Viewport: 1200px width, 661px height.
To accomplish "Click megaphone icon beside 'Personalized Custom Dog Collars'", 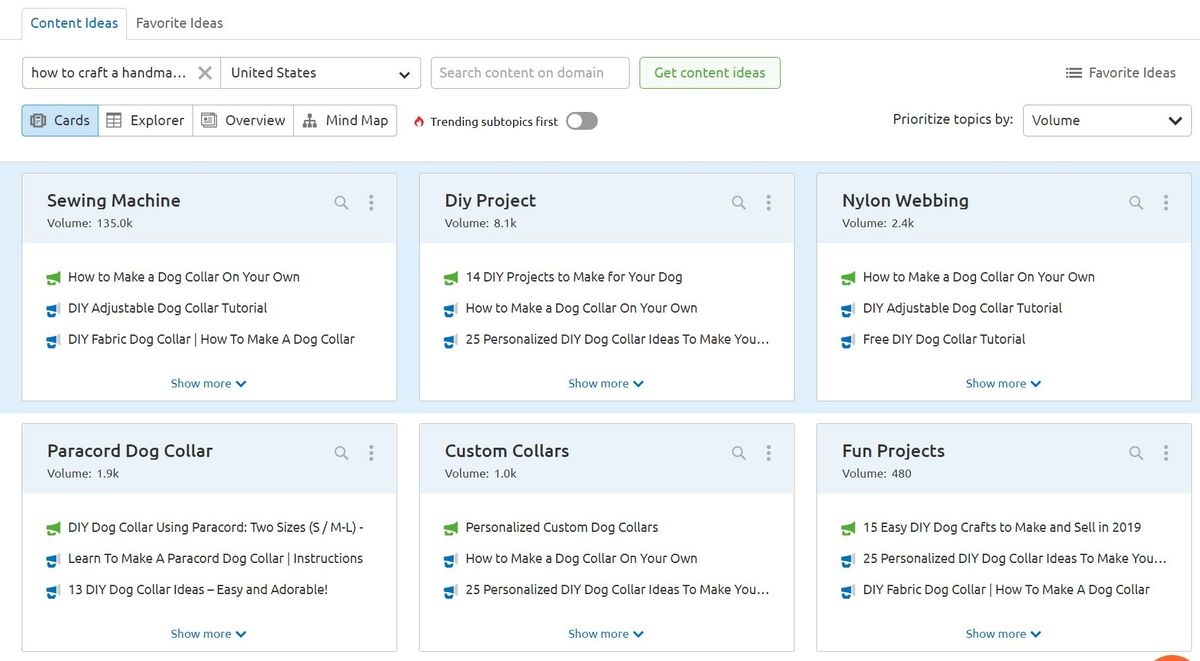I will coord(451,528).
